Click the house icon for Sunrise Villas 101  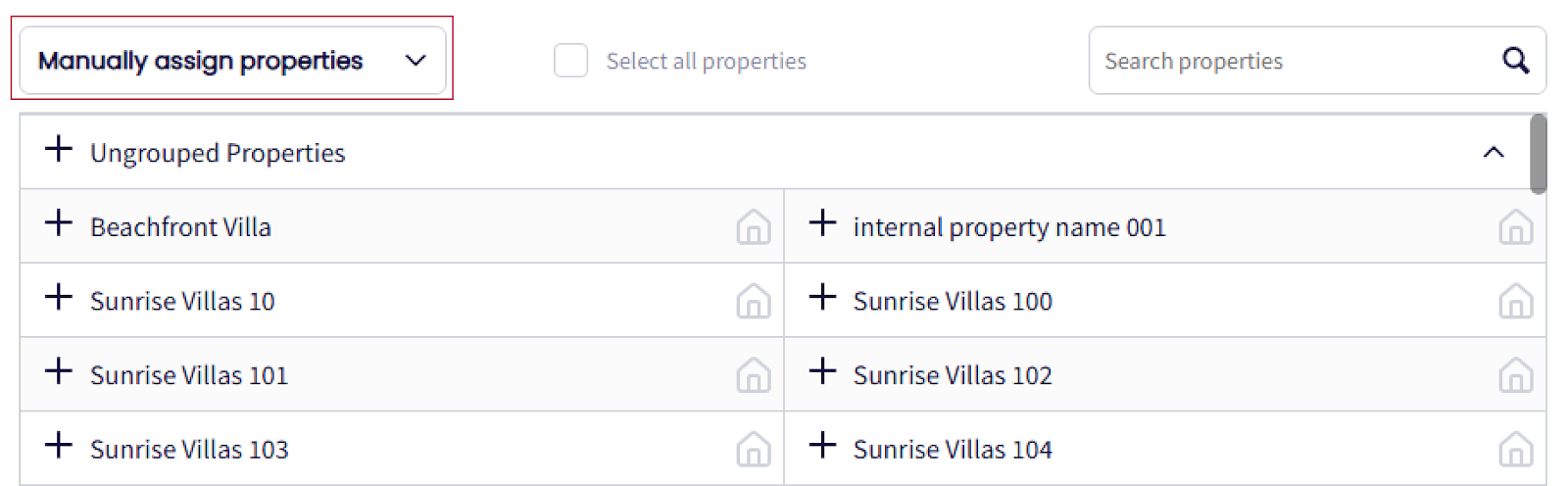tap(753, 375)
